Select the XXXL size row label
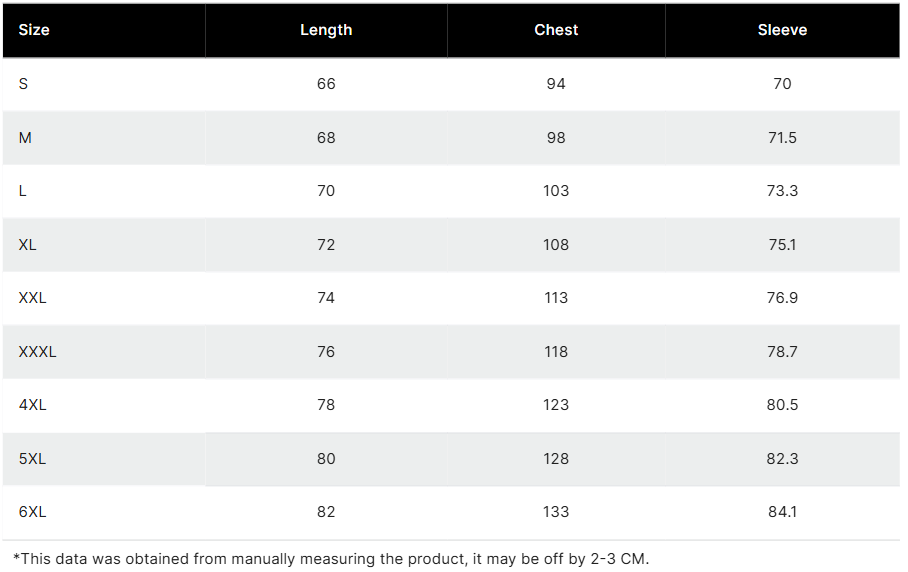Image resolution: width=908 pixels, height=572 pixels. [37, 352]
